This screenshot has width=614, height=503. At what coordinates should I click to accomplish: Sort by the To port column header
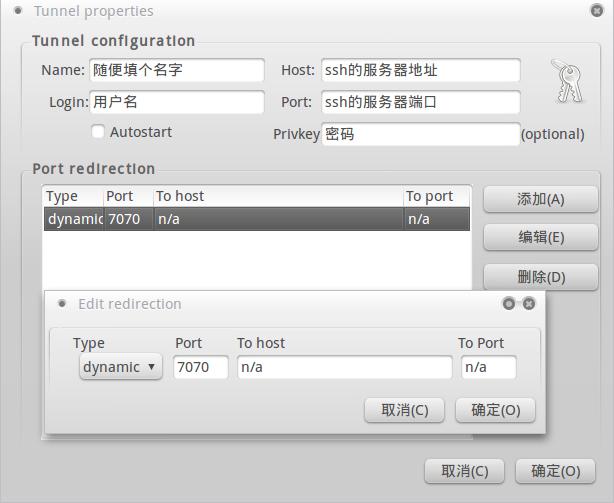436,196
